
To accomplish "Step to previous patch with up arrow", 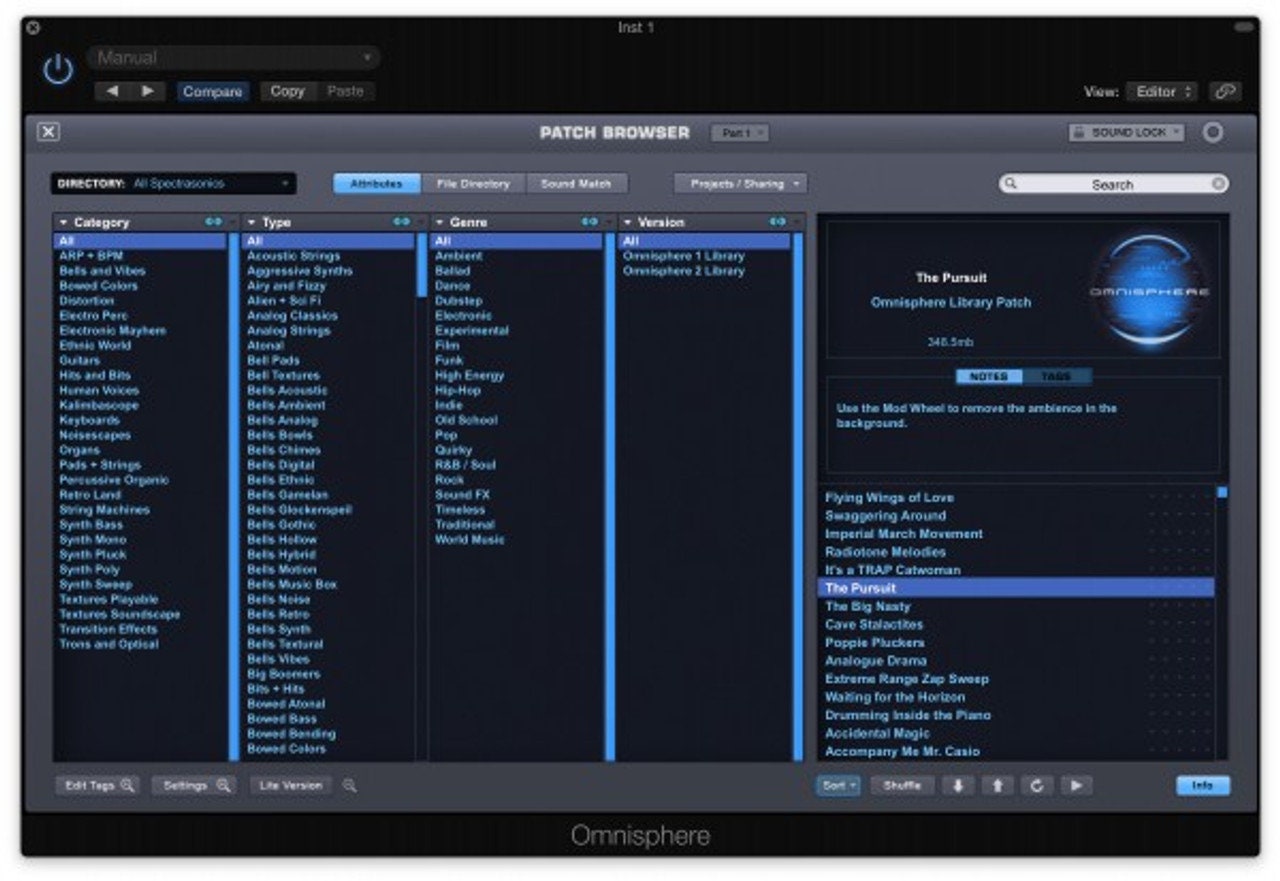I will (x=997, y=786).
